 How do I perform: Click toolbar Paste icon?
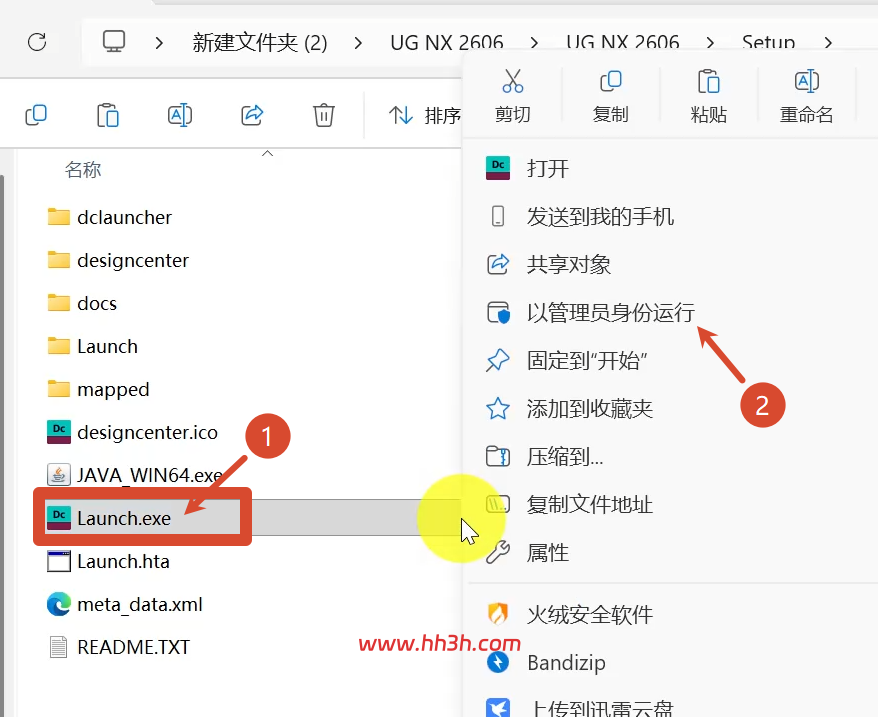point(108,115)
